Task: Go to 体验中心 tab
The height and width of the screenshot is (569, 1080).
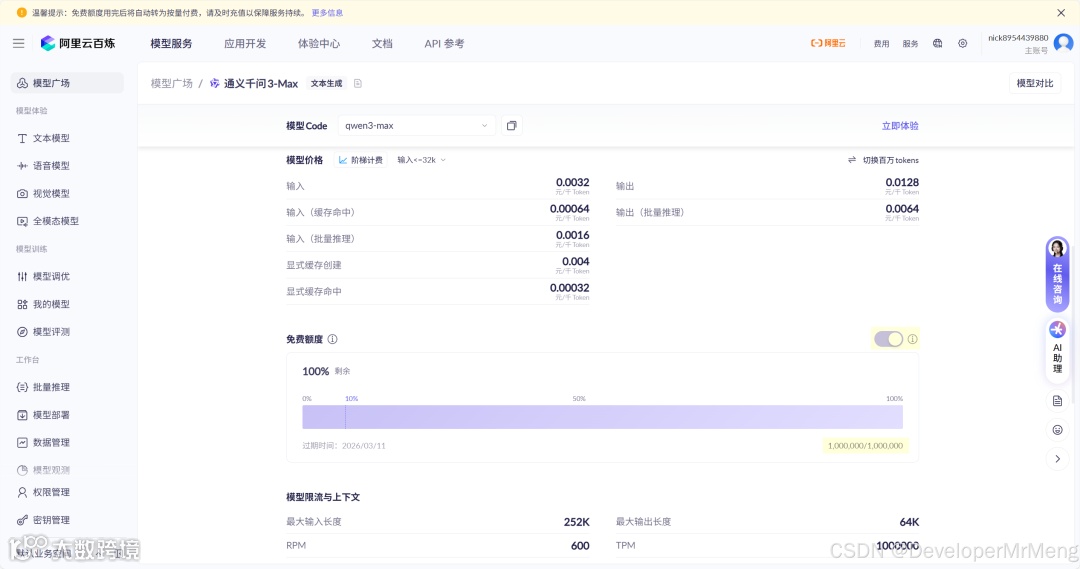Action: (x=319, y=43)
